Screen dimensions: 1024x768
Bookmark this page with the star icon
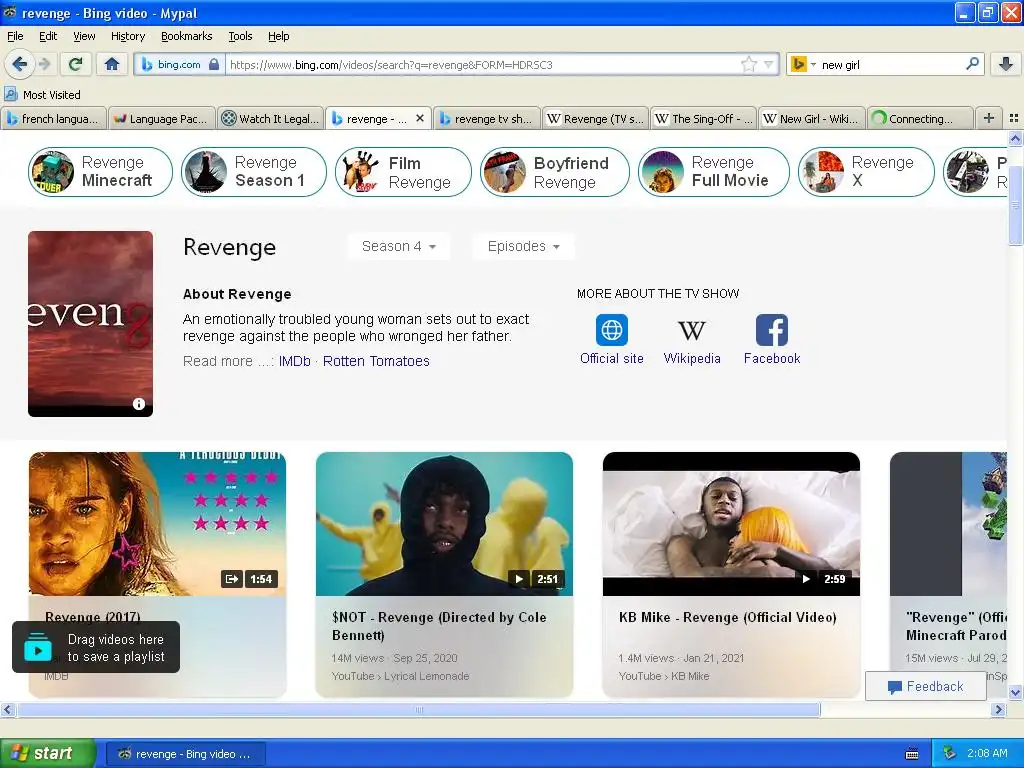point(748,64)
